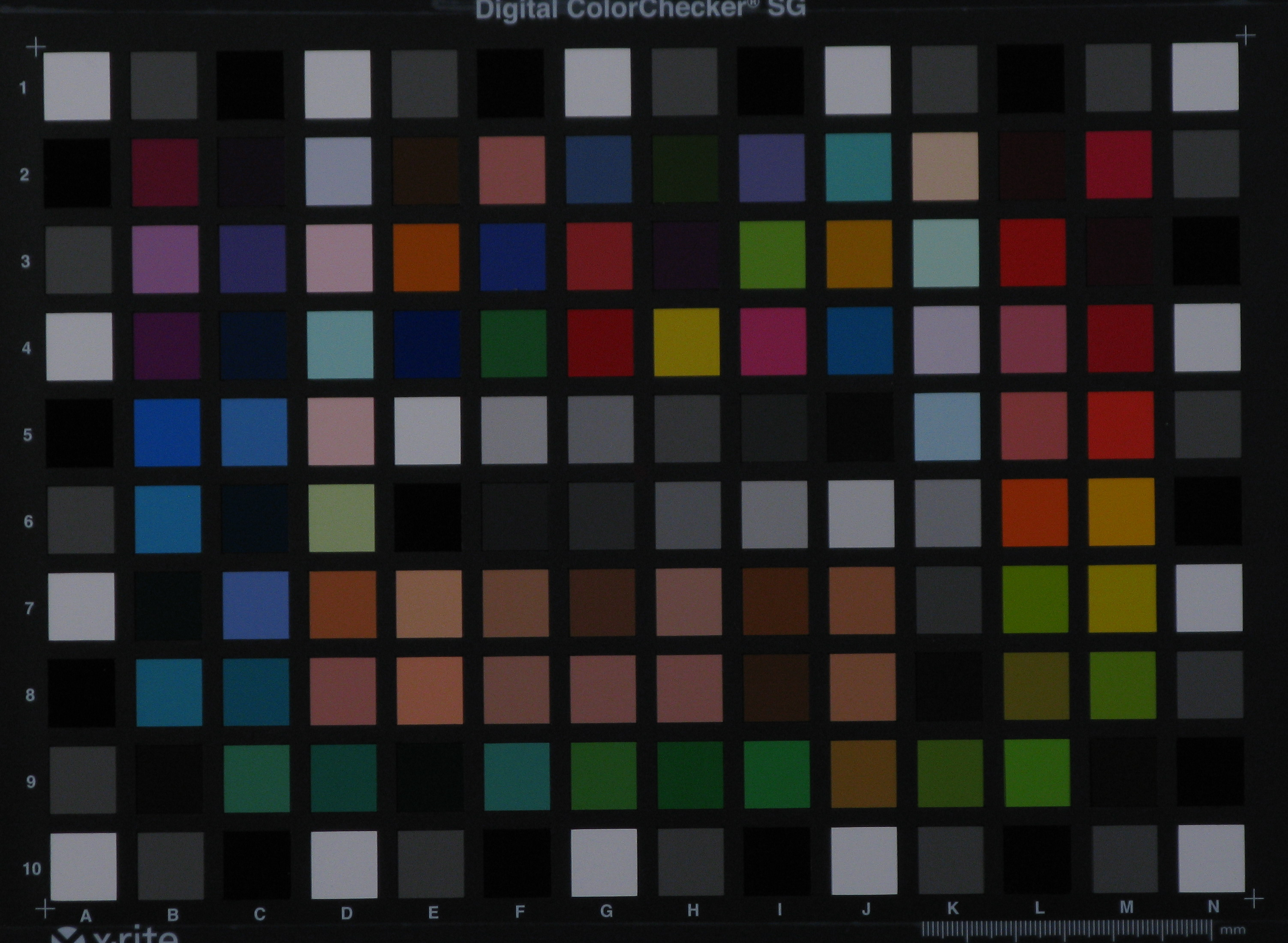
Task: Pick the forest green swatch at F4
Action: point(513,344)
